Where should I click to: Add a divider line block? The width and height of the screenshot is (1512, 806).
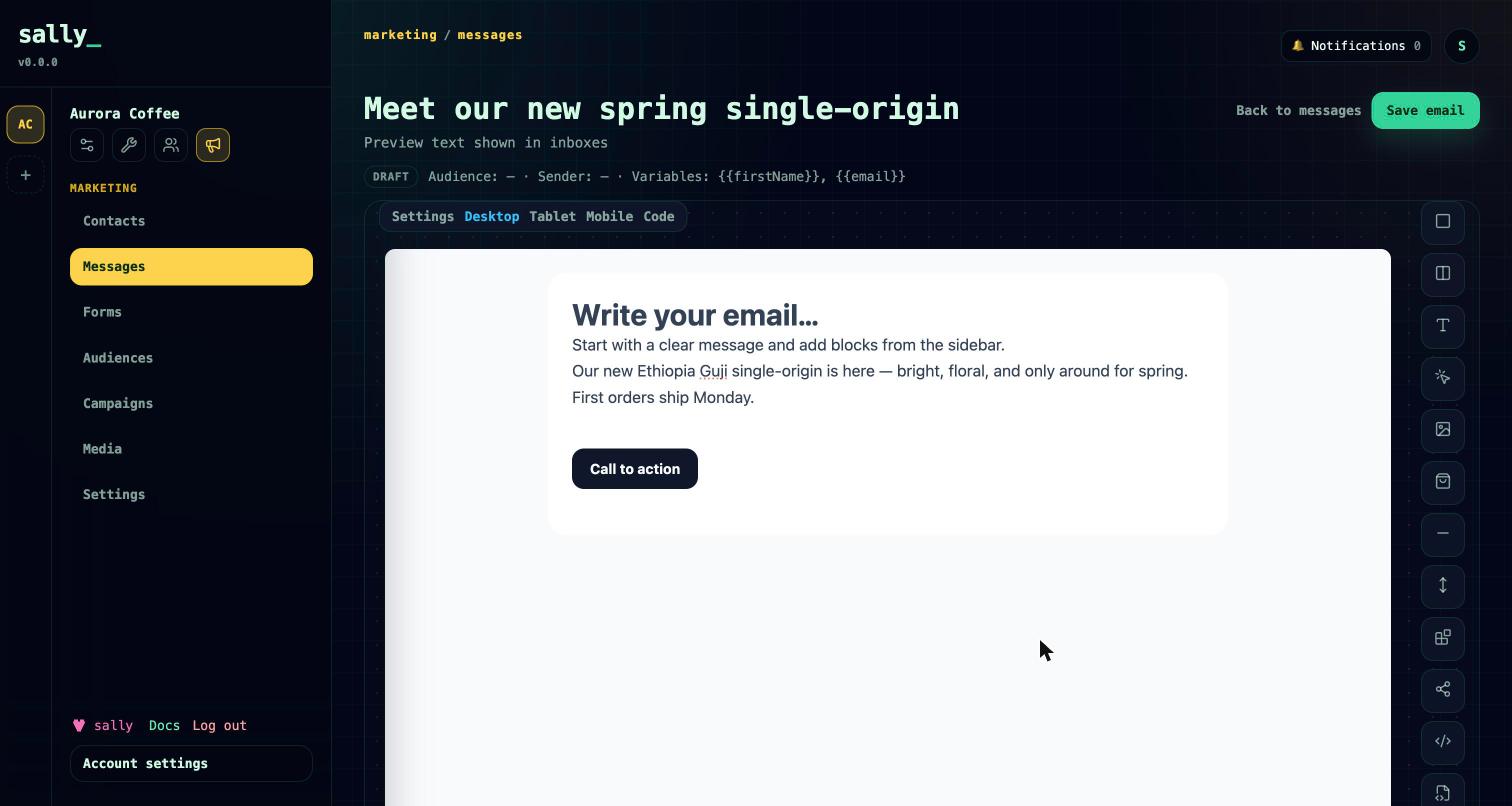tap(1443, 534)
